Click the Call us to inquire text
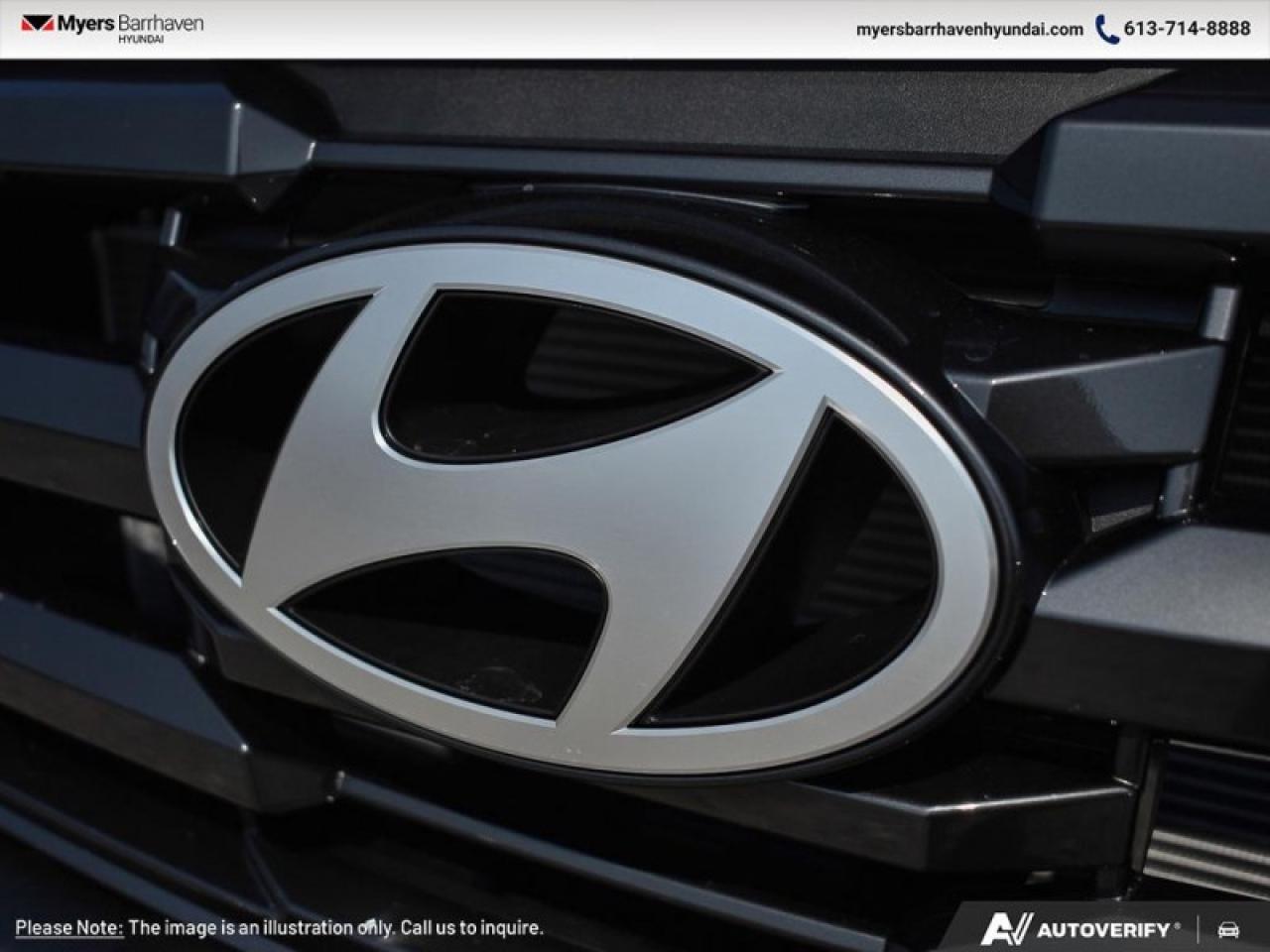1270x952 pixels. (x=470, y=931)
